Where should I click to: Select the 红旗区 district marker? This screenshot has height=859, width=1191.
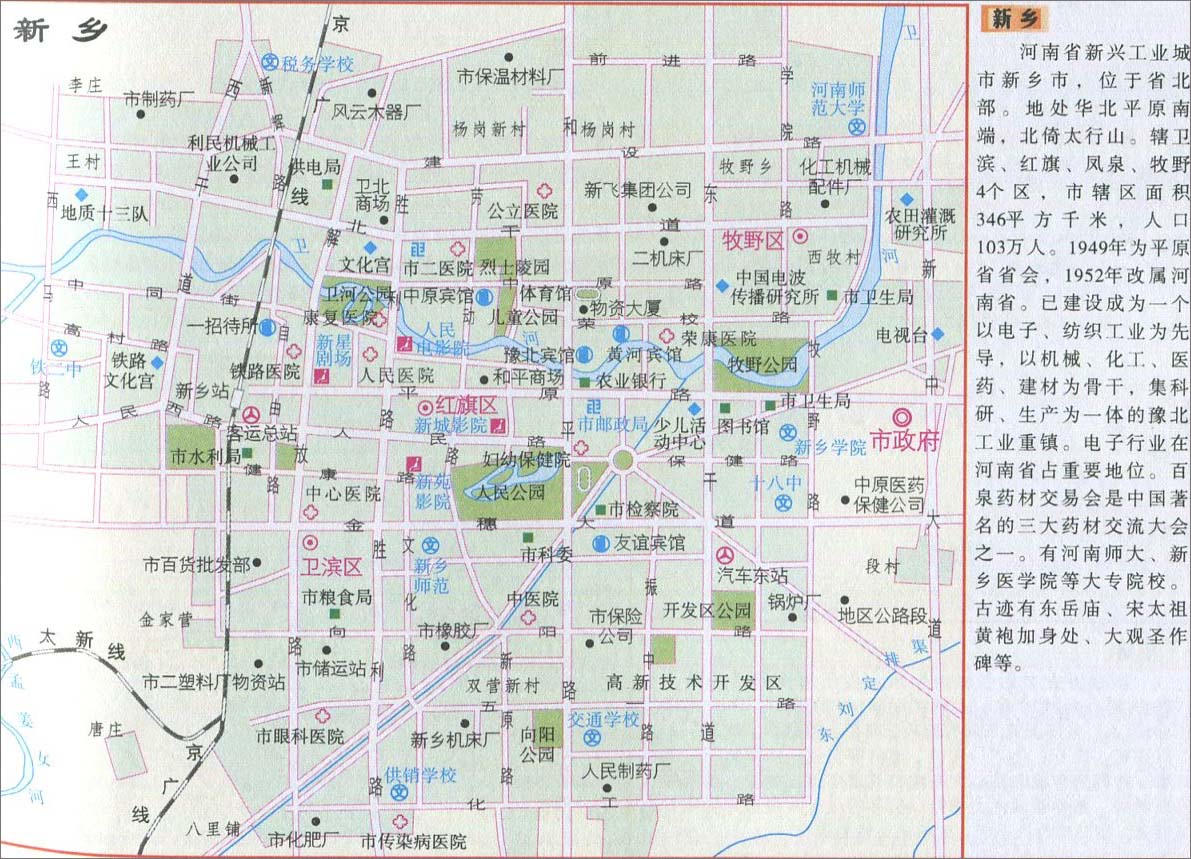[426, 407]
